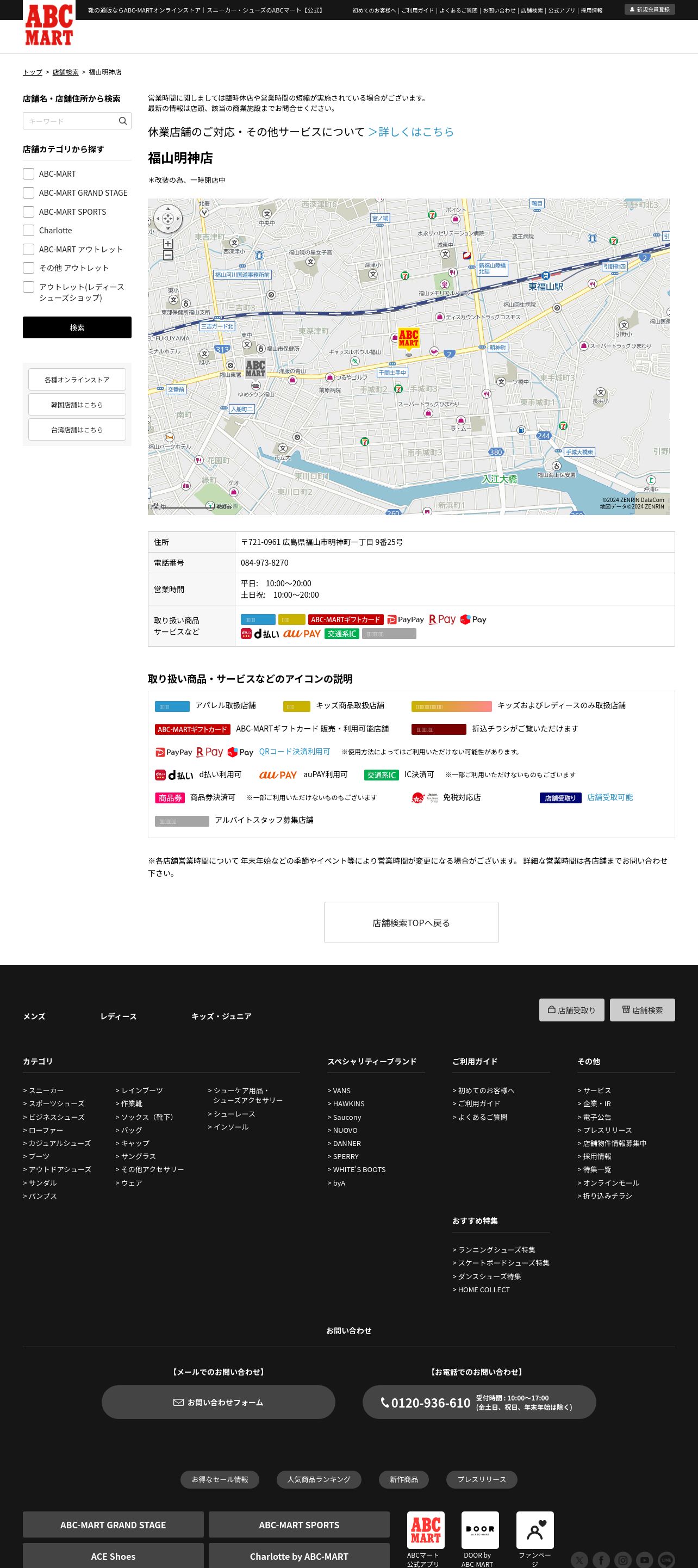Open the LINE social icon
The height and width of the screenshot is (1568, 698).
[666, 1560]
